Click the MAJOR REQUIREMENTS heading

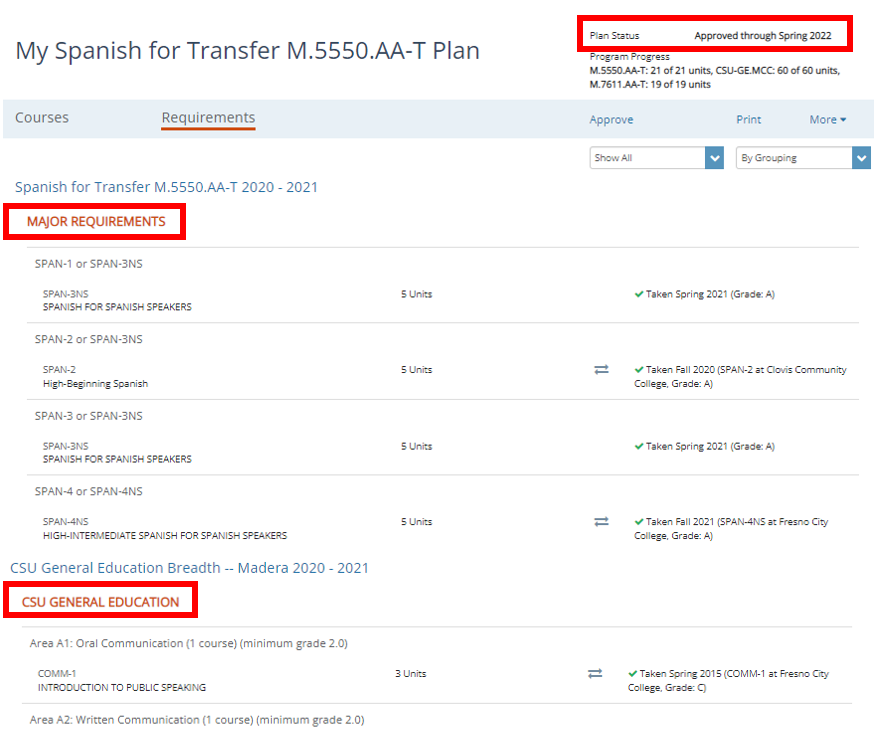click(x=96, y=222)
